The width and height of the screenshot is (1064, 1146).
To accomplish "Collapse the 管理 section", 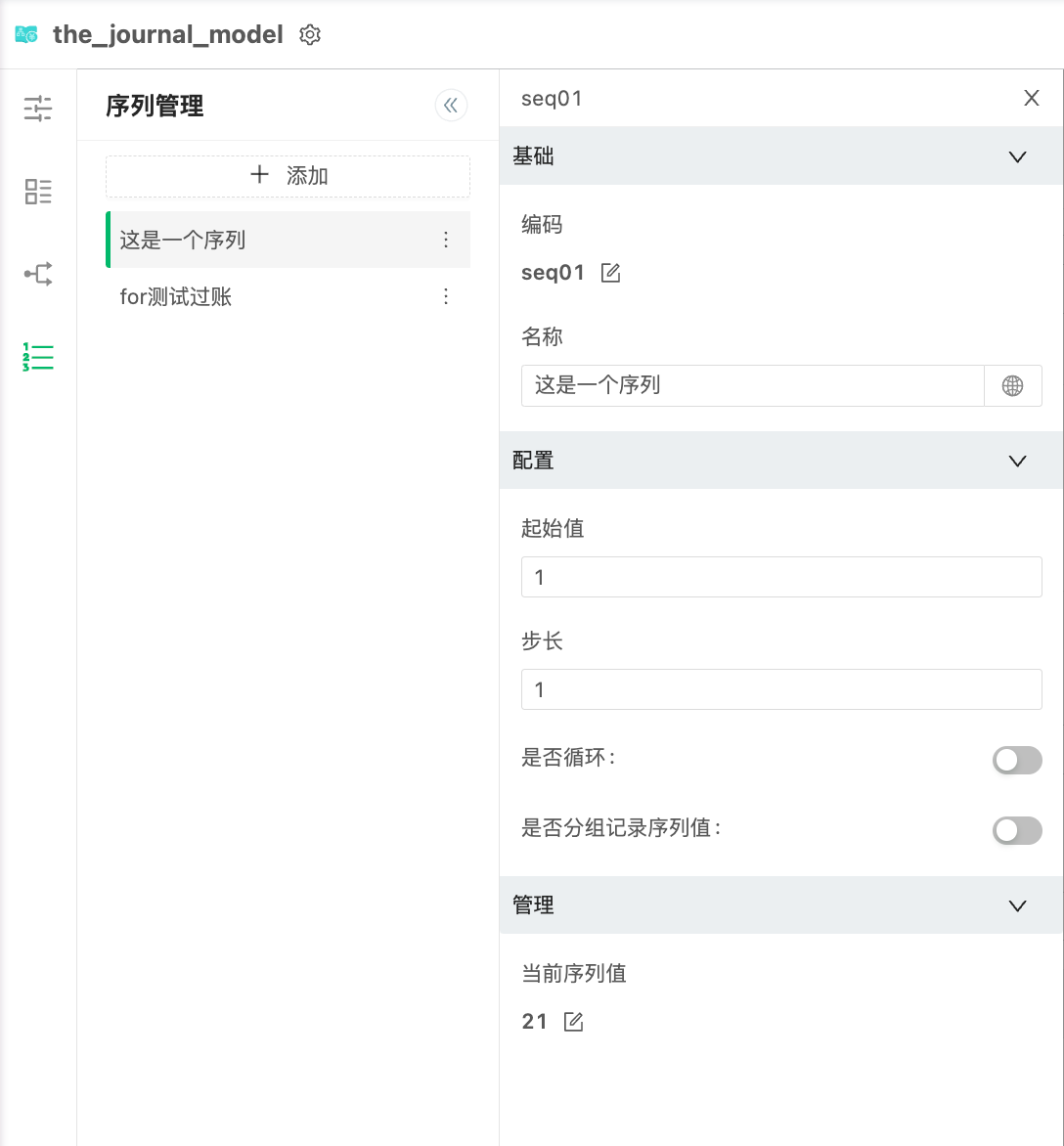I will [x=1017, y=905].
